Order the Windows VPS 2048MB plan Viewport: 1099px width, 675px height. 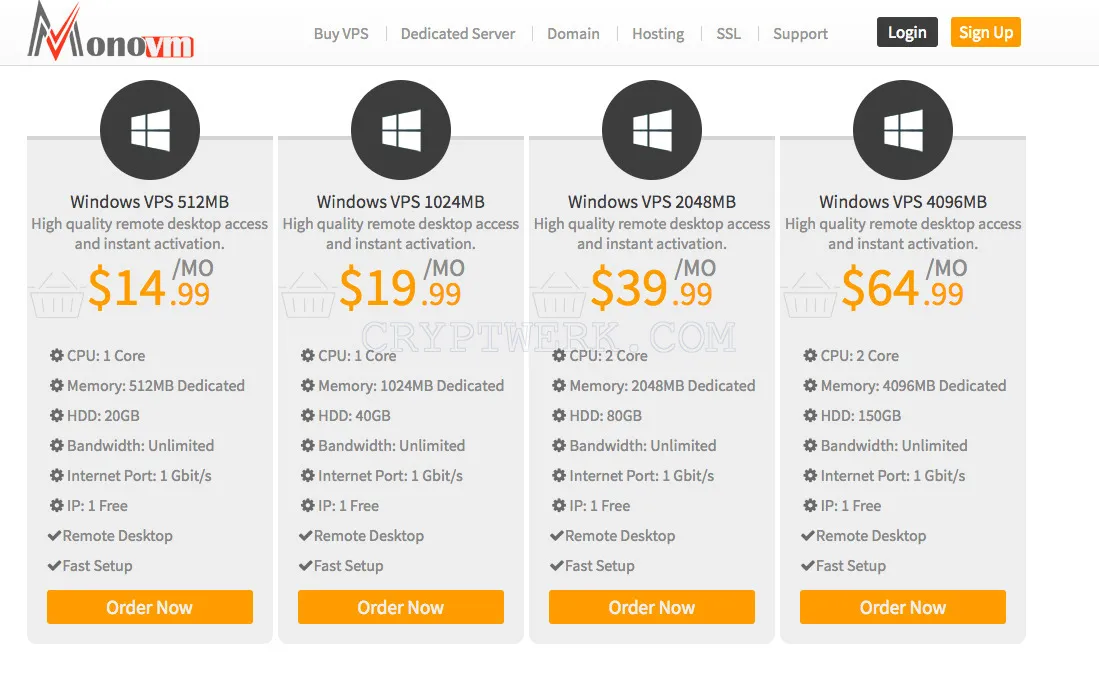click(652, 607)
